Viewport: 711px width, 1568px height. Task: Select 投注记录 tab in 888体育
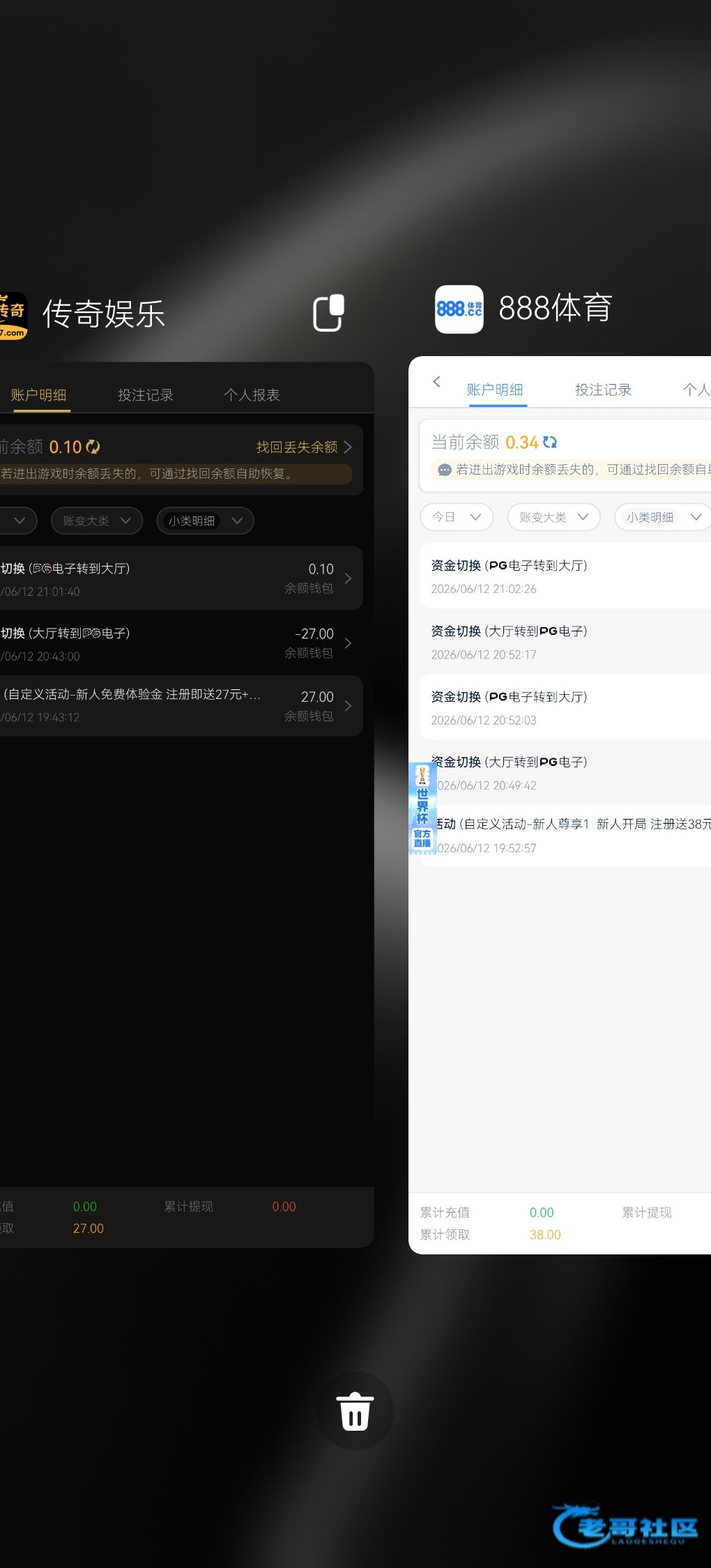tap(603, 390)
